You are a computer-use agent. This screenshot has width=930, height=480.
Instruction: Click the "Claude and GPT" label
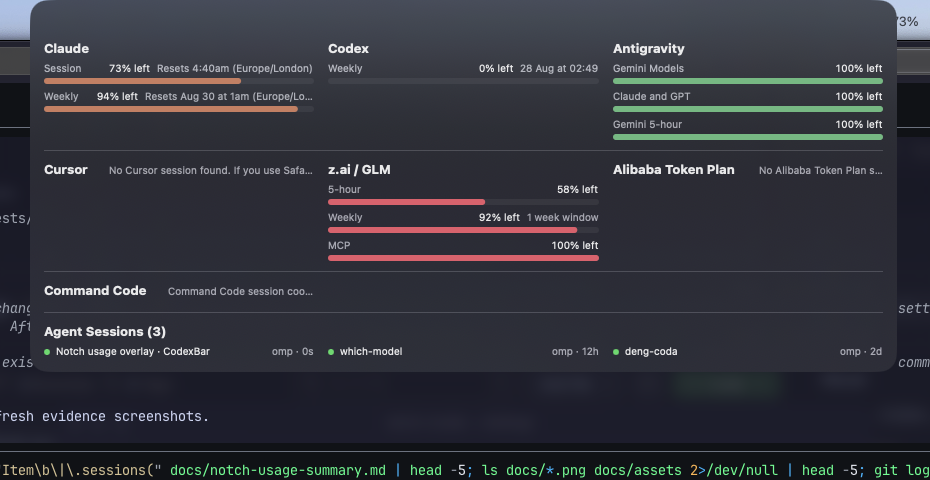651,96
